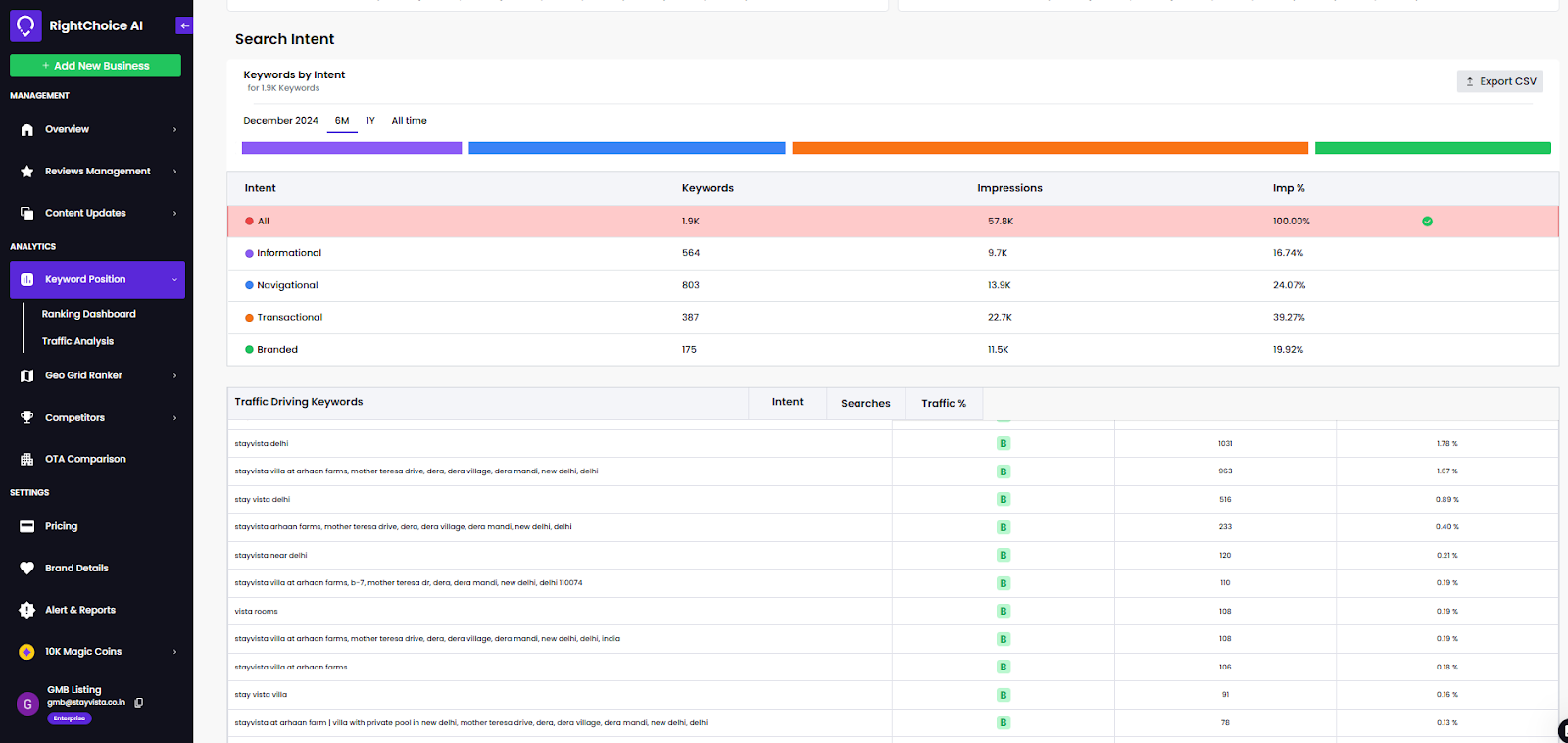Select the All time period tab
1568x743 pixels.
pos(410,121)
